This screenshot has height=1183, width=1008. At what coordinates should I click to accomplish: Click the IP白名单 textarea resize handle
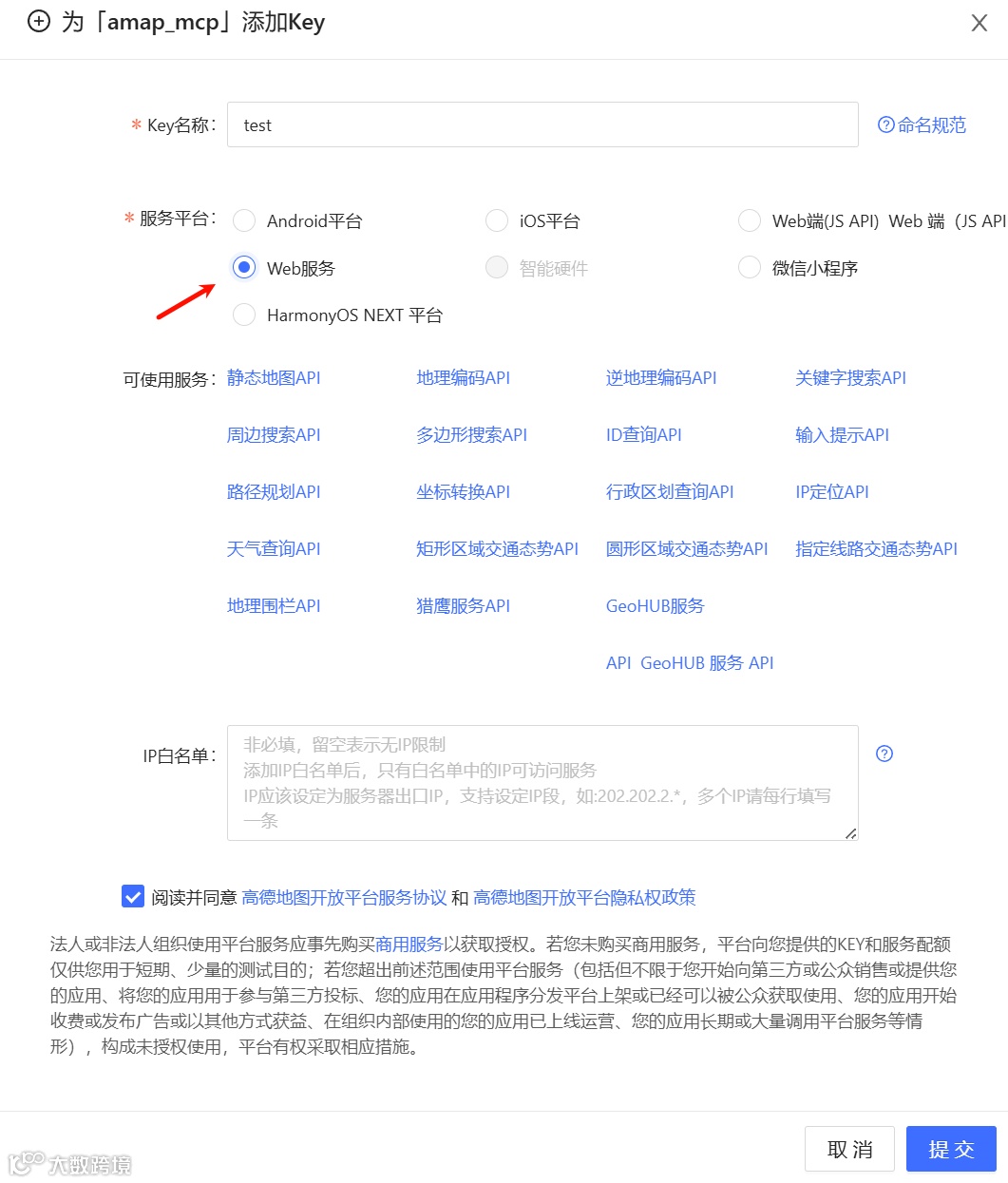850,833
